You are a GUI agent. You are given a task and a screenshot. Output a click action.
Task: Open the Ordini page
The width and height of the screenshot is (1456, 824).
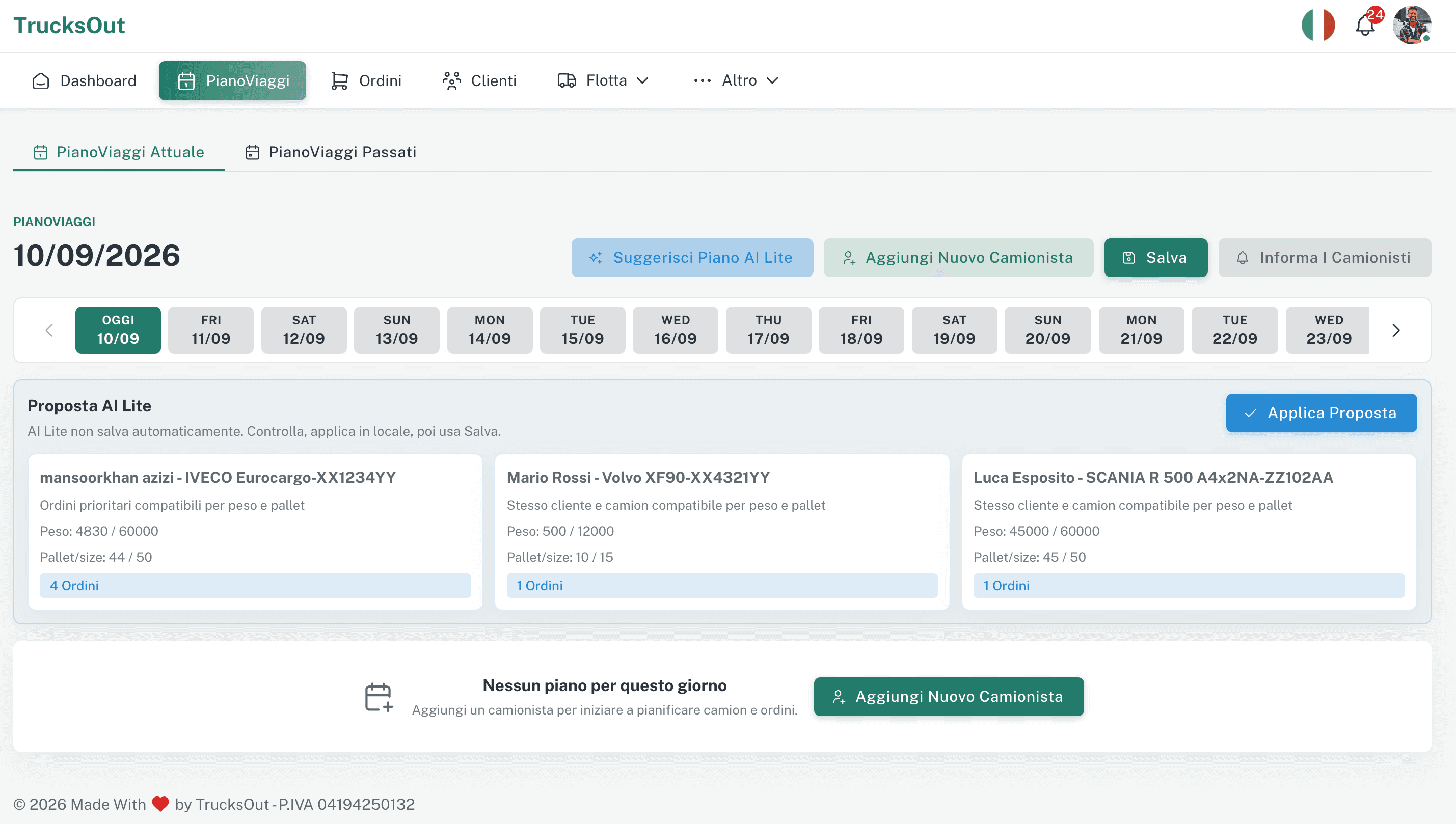366,80
